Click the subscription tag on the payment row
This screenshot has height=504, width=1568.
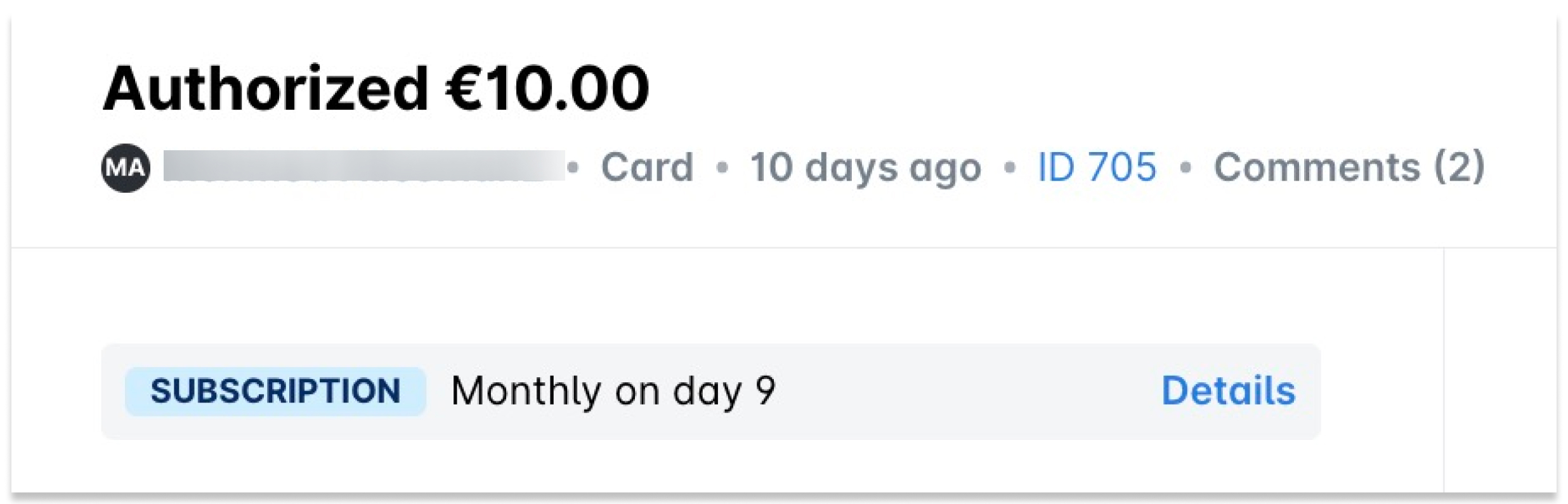pos(276,392)
